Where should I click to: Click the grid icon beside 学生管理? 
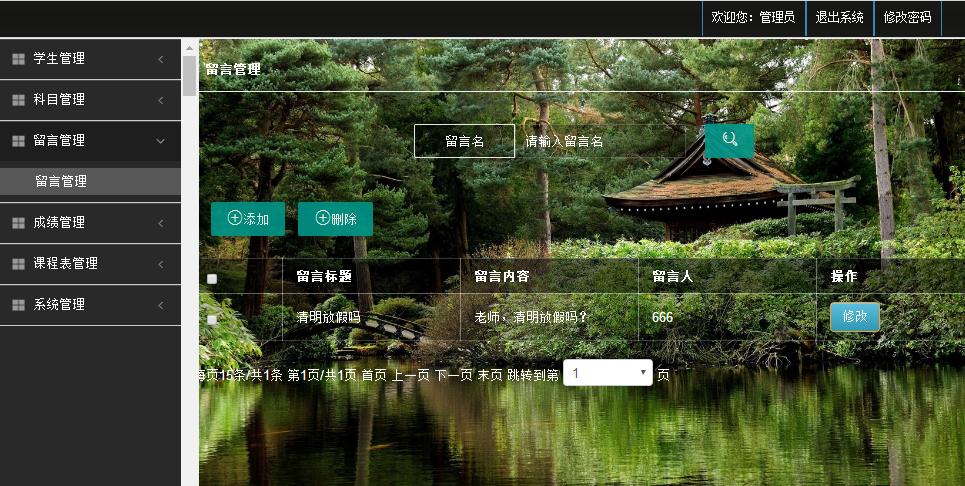(18, 59)
